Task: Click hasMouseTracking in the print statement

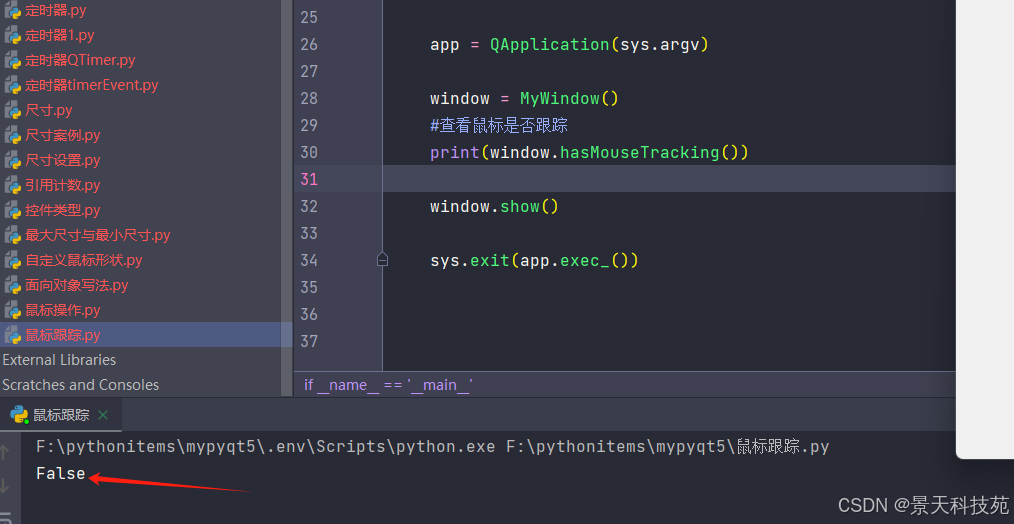Action: (640, 153)
